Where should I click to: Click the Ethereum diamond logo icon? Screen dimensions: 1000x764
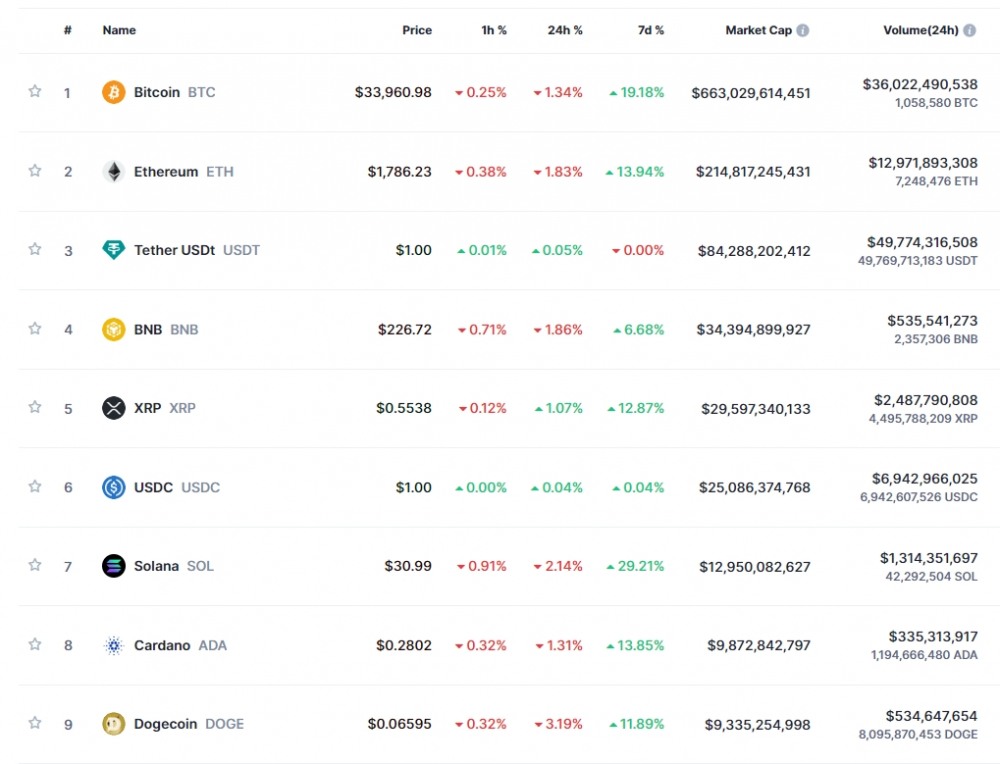[114, 171]
